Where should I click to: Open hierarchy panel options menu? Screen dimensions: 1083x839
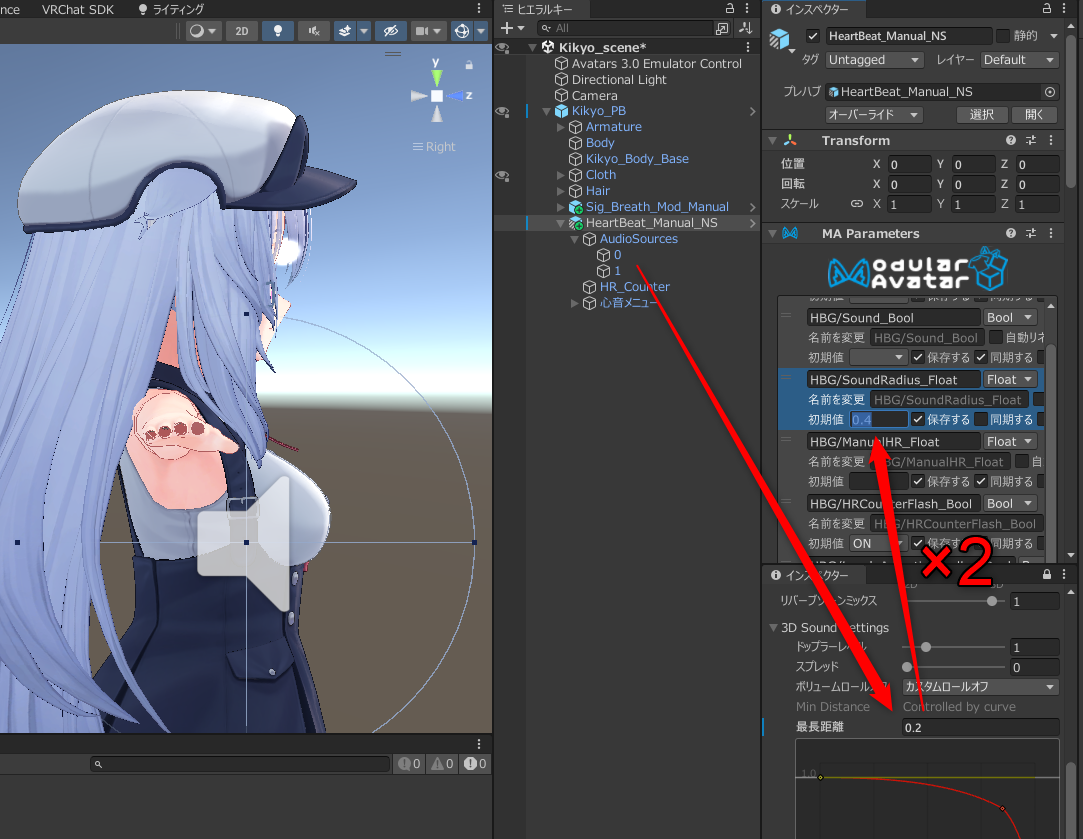click(747, 8)
